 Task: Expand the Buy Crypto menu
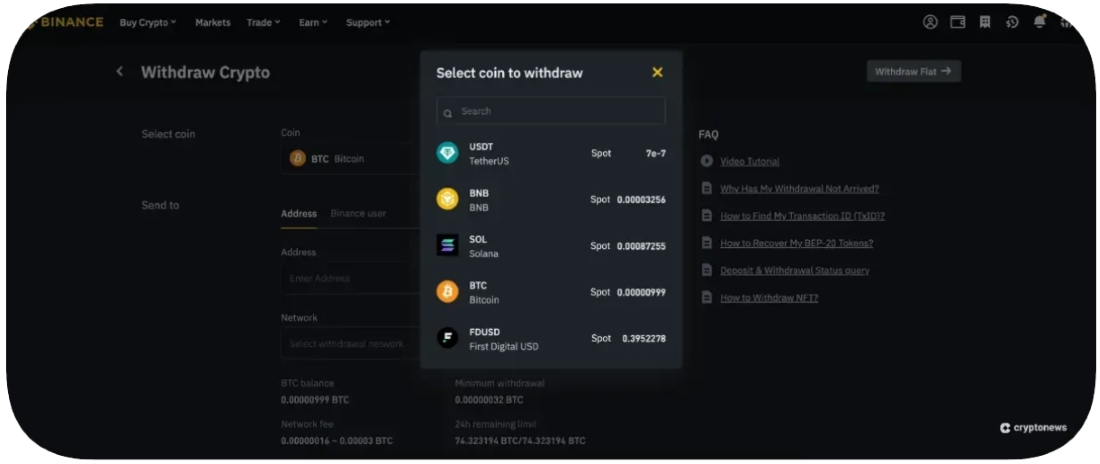tap(147, 22)
